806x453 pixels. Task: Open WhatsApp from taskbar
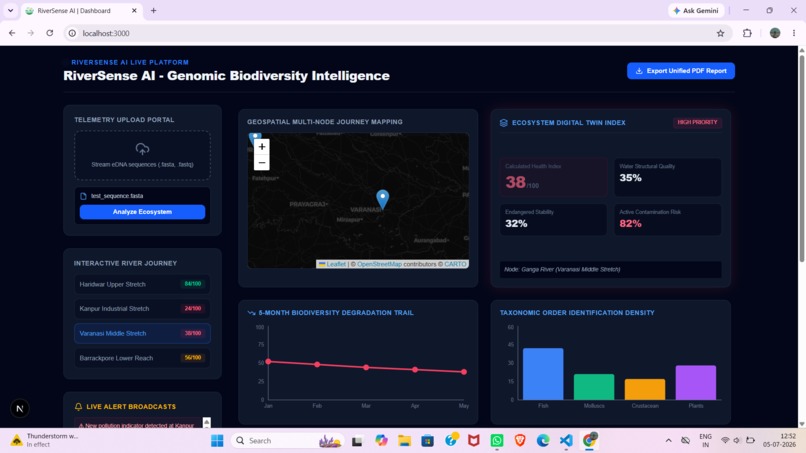(497, 441)
